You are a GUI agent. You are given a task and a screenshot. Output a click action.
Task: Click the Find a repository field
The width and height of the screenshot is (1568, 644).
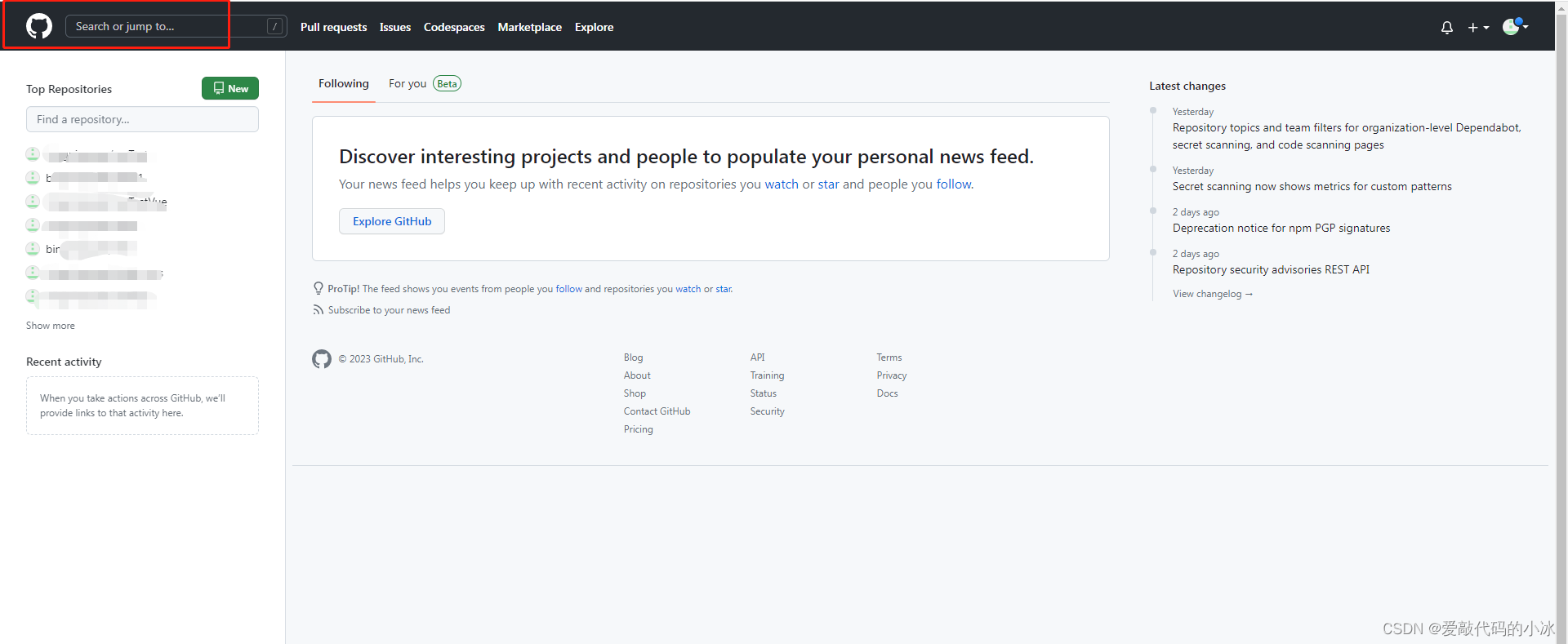[142, 119]
